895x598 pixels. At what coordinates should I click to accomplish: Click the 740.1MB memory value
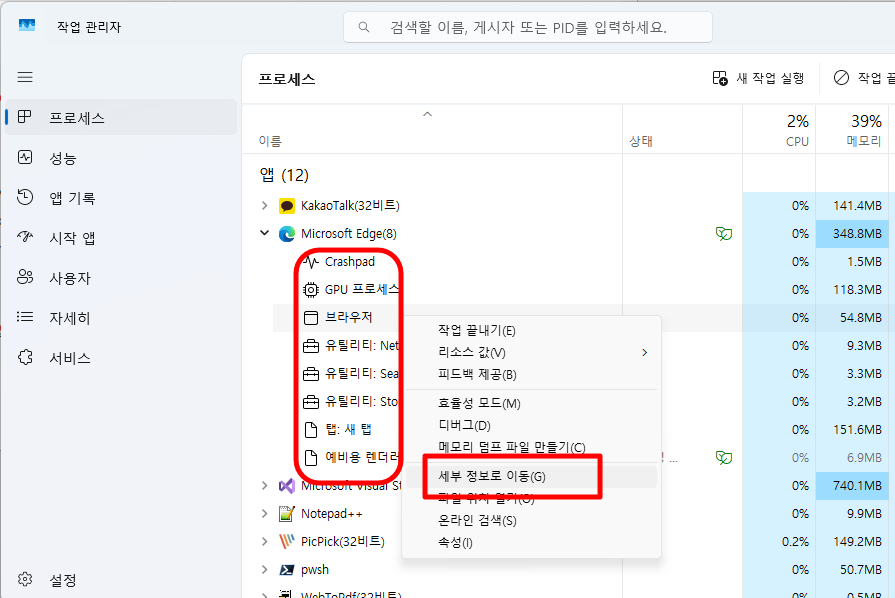(857, 486)
